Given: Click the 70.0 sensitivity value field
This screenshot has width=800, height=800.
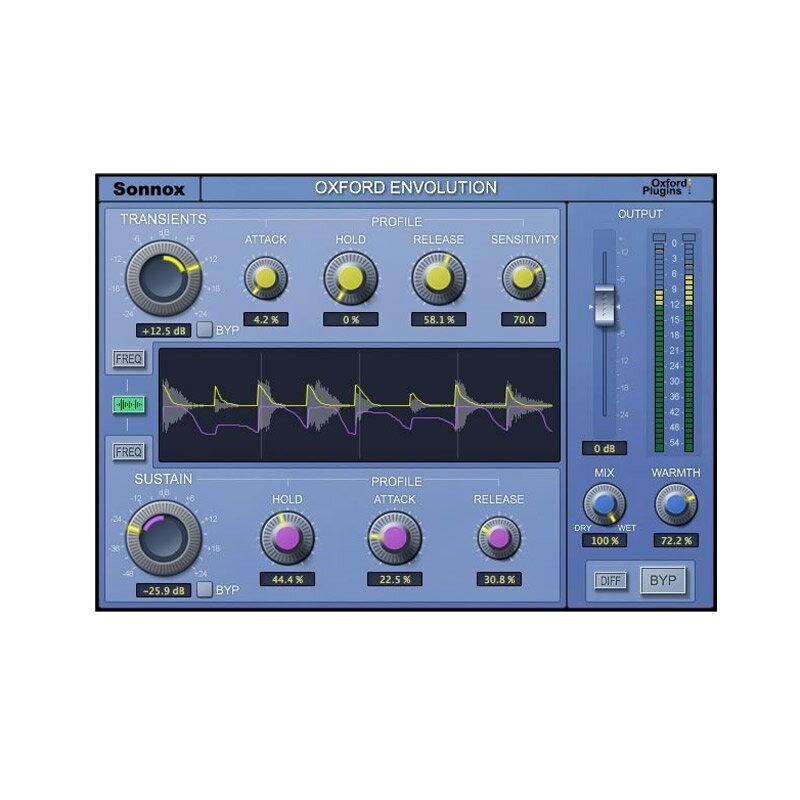Looking at the screenshot, I should [x=523, y=319].
